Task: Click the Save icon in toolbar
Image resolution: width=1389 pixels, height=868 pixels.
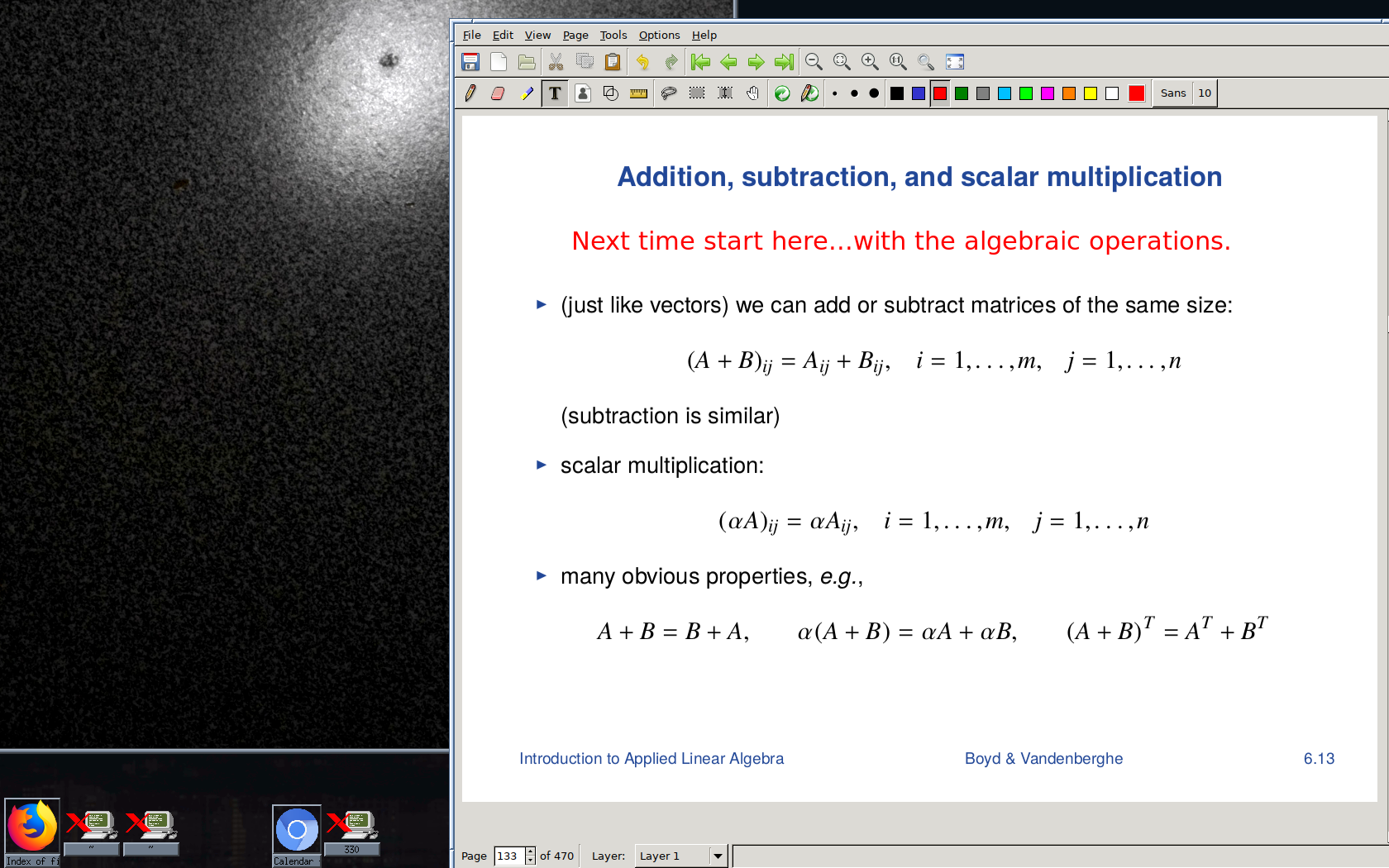Action: pyautogui.click(x=470, y=62)
